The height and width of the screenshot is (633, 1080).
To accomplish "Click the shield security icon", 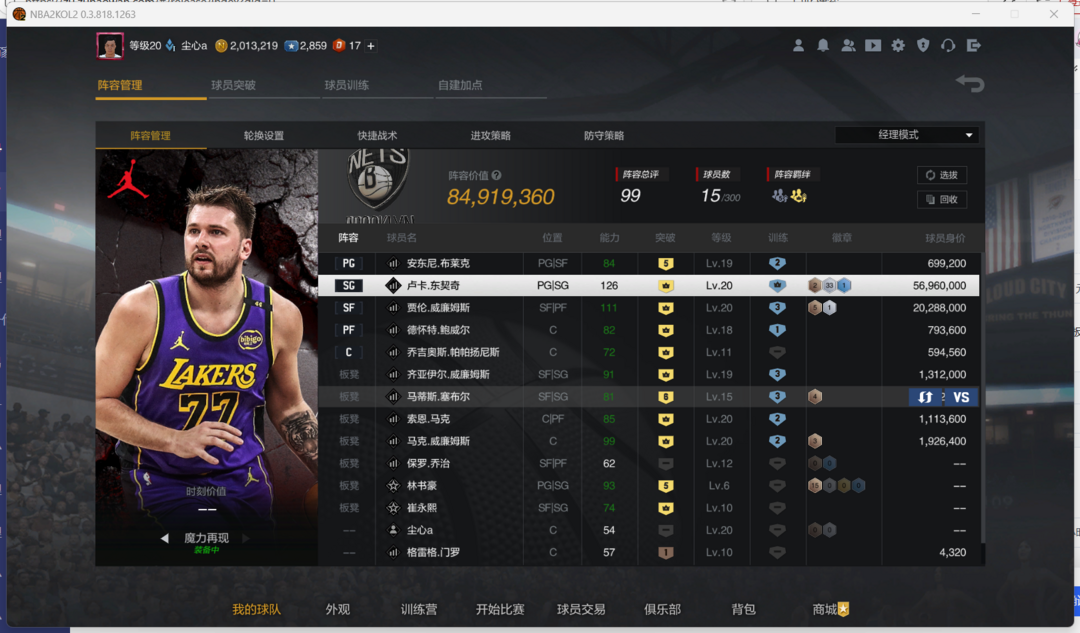I will [x=923, y=45].
